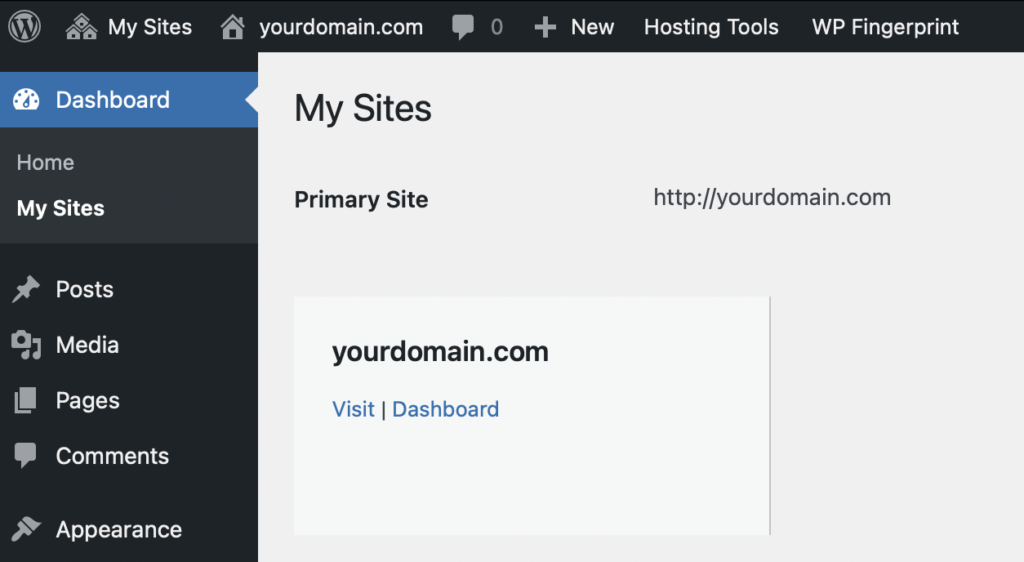Click the plus icon next to New
Screen dimensions: 1024x562
(545, 27)
